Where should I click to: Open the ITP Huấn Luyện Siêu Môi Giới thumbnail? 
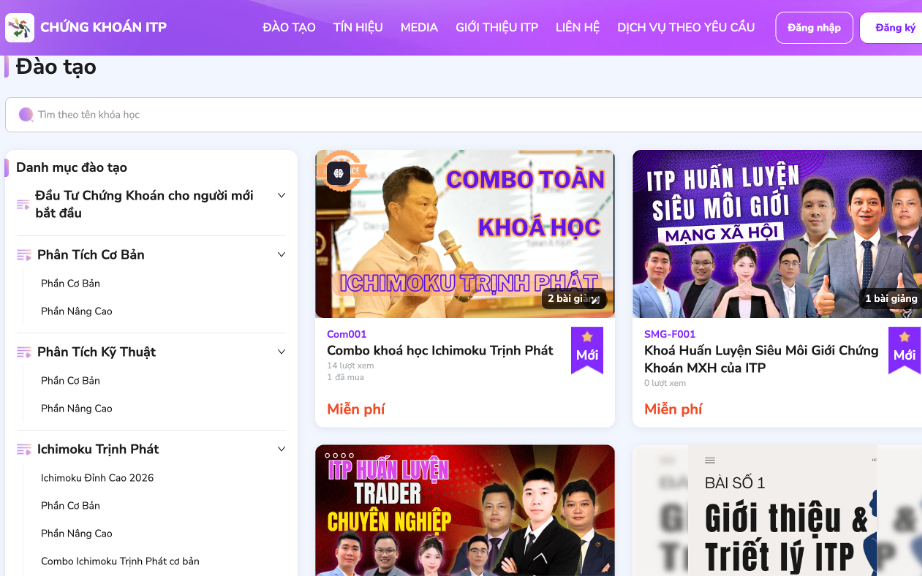tap(777, 234)
